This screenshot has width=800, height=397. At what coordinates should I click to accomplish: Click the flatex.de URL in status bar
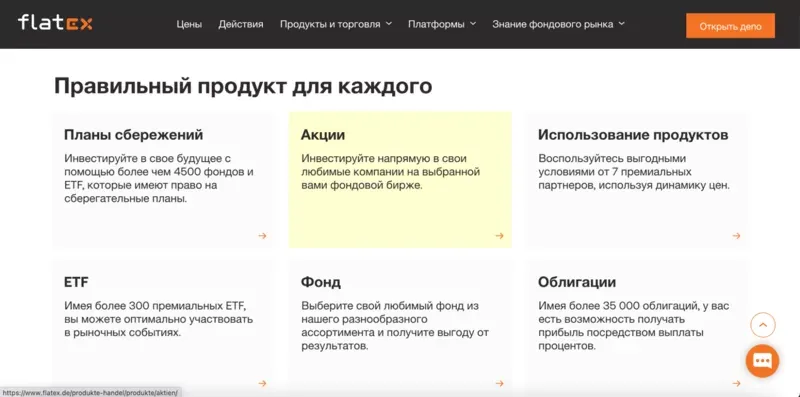click(x=90, y=392)
